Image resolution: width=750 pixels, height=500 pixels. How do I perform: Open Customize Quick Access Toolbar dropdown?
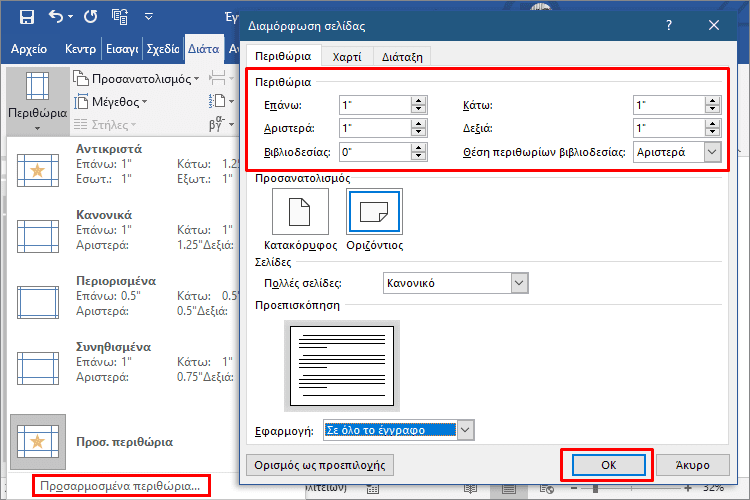pos(149,17)
